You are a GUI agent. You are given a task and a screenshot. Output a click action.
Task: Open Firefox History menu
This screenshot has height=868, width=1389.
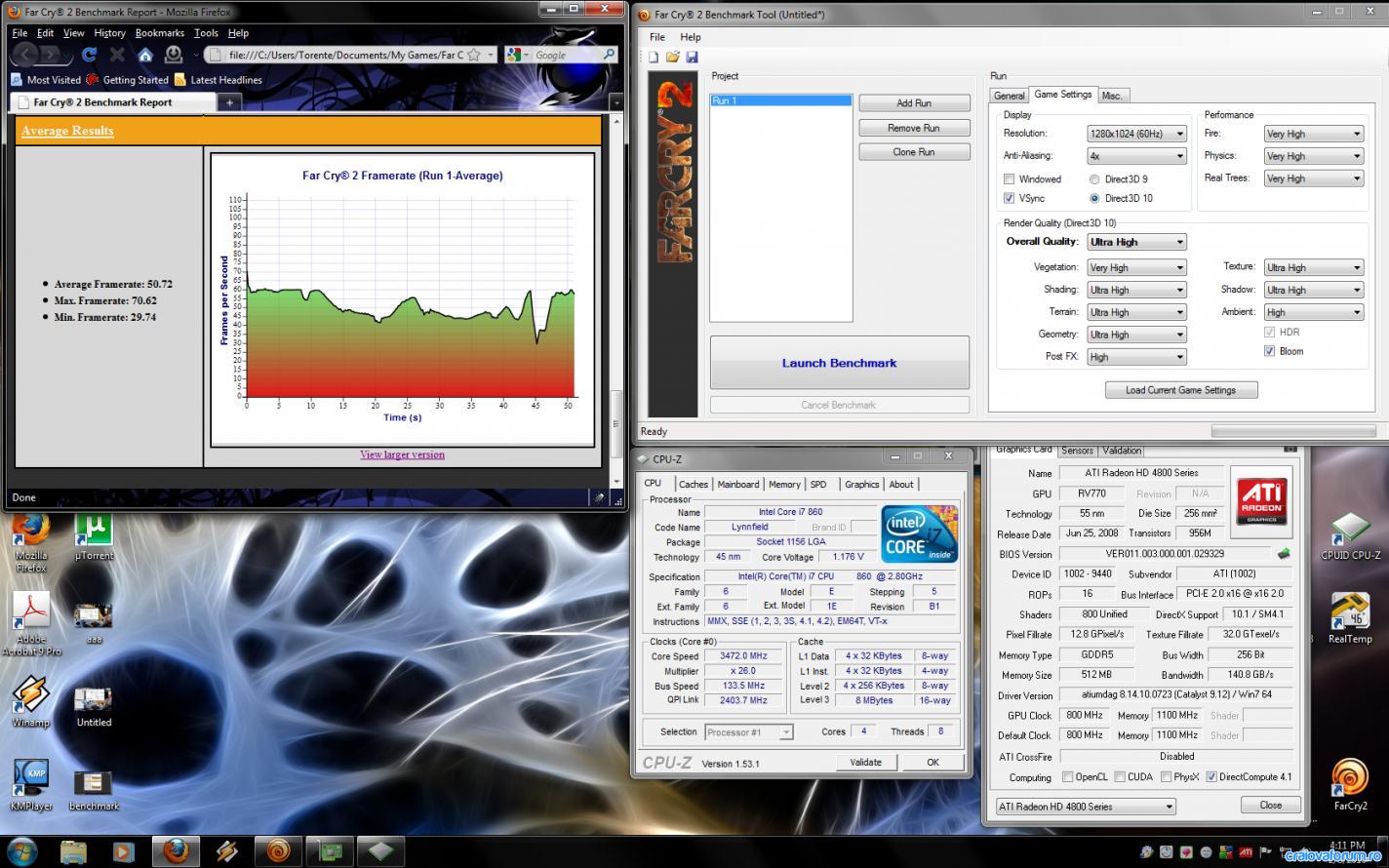tap(109, 33)
